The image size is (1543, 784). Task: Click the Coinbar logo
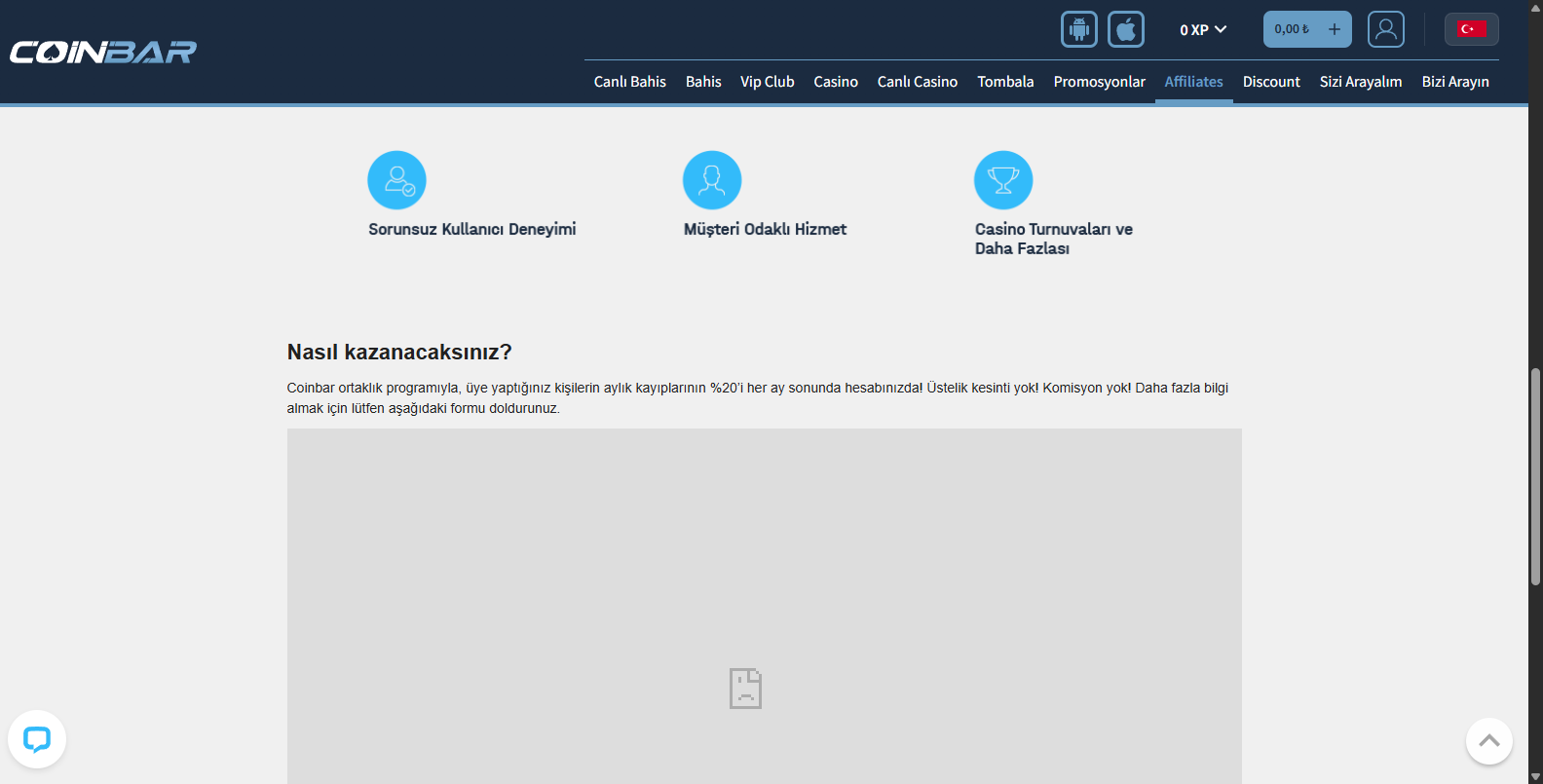pyautogui.click(x=103, y=52)
